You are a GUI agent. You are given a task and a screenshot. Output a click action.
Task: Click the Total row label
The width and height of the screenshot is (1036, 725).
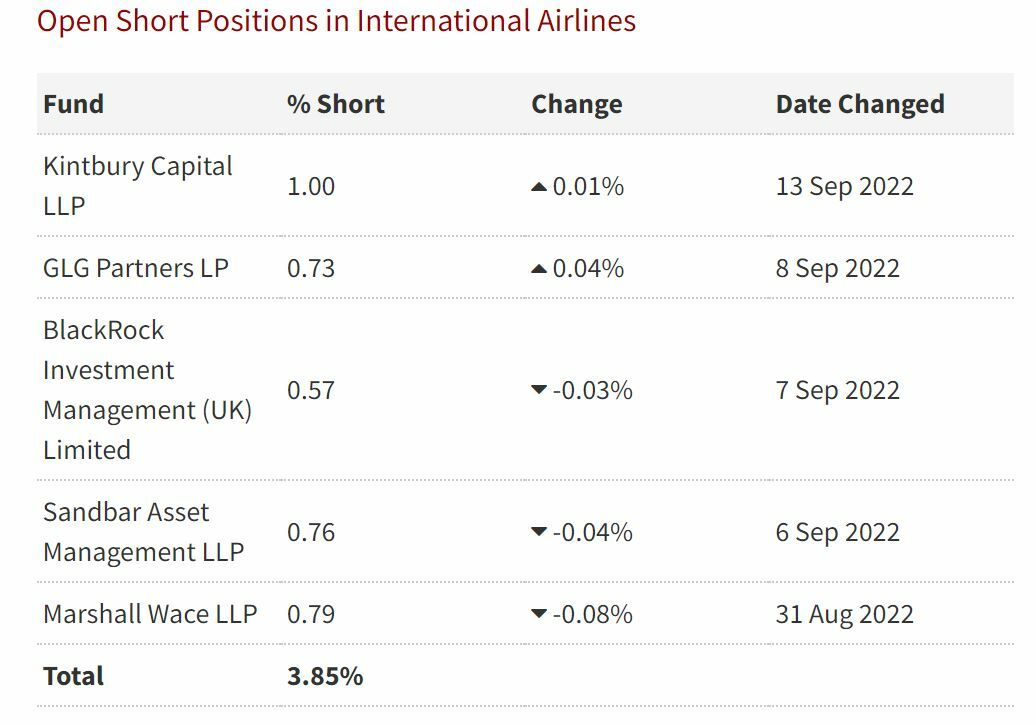pos(73,676)
